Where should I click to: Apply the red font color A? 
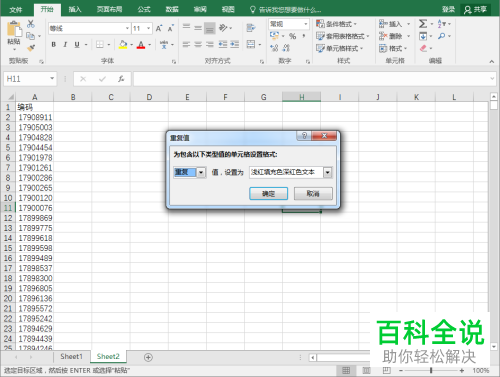[x=141, y=44]
